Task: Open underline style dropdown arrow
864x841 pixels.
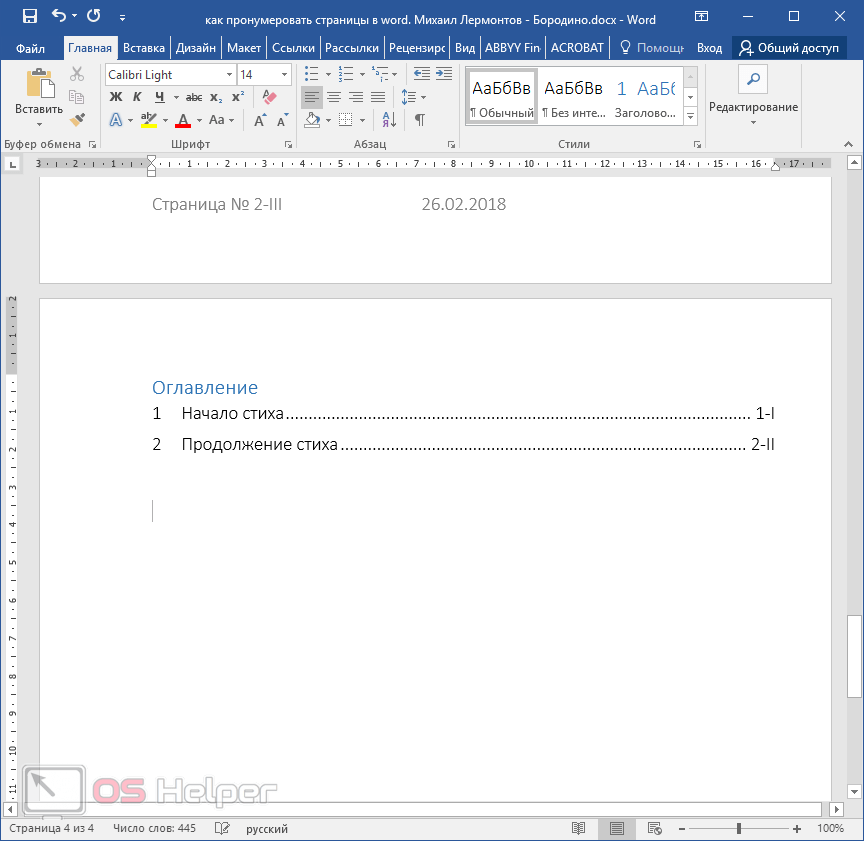Action: tap(176, 98)
